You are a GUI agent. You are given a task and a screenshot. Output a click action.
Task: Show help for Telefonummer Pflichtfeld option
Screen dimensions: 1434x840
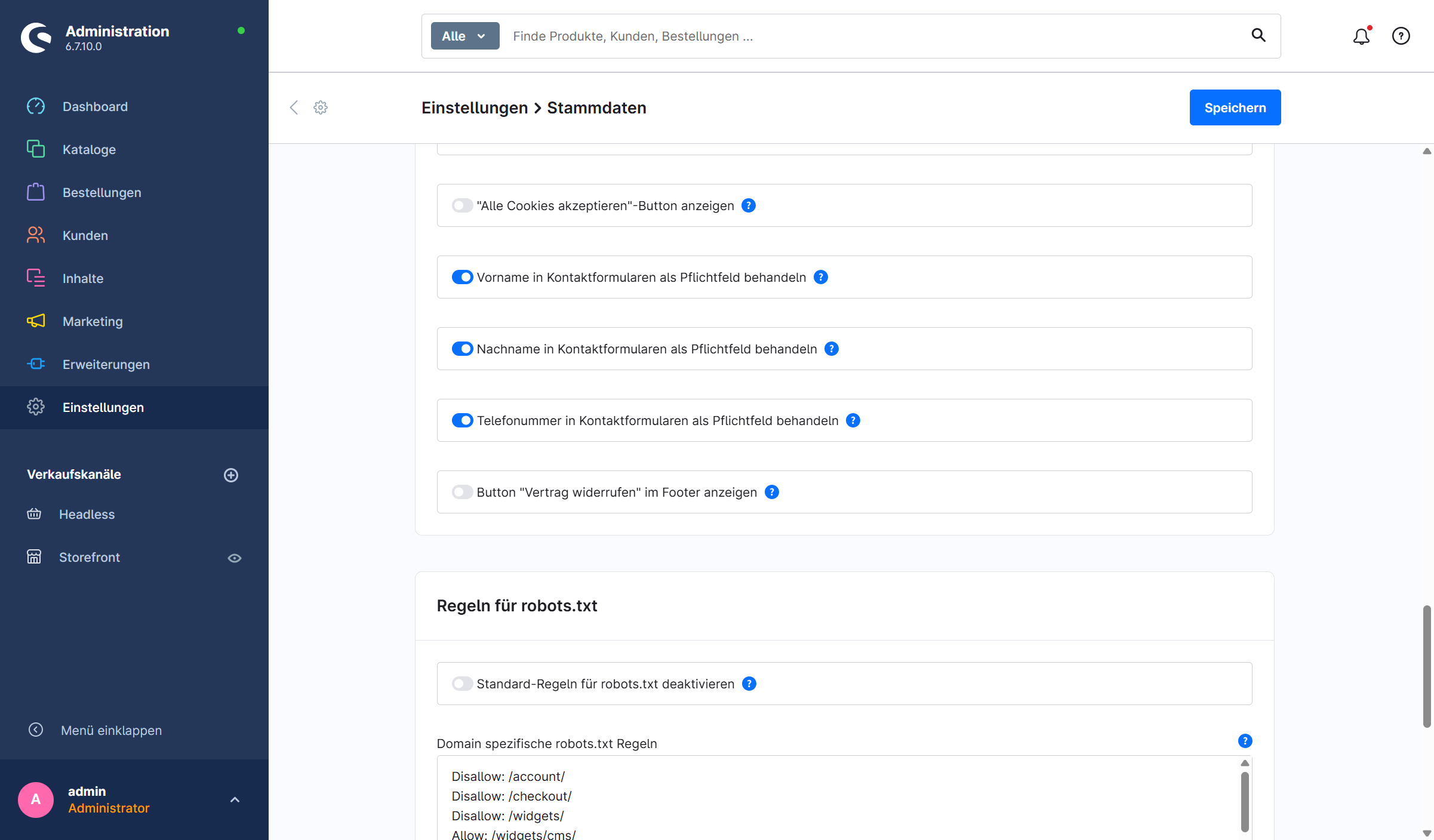tap(853, 420)
